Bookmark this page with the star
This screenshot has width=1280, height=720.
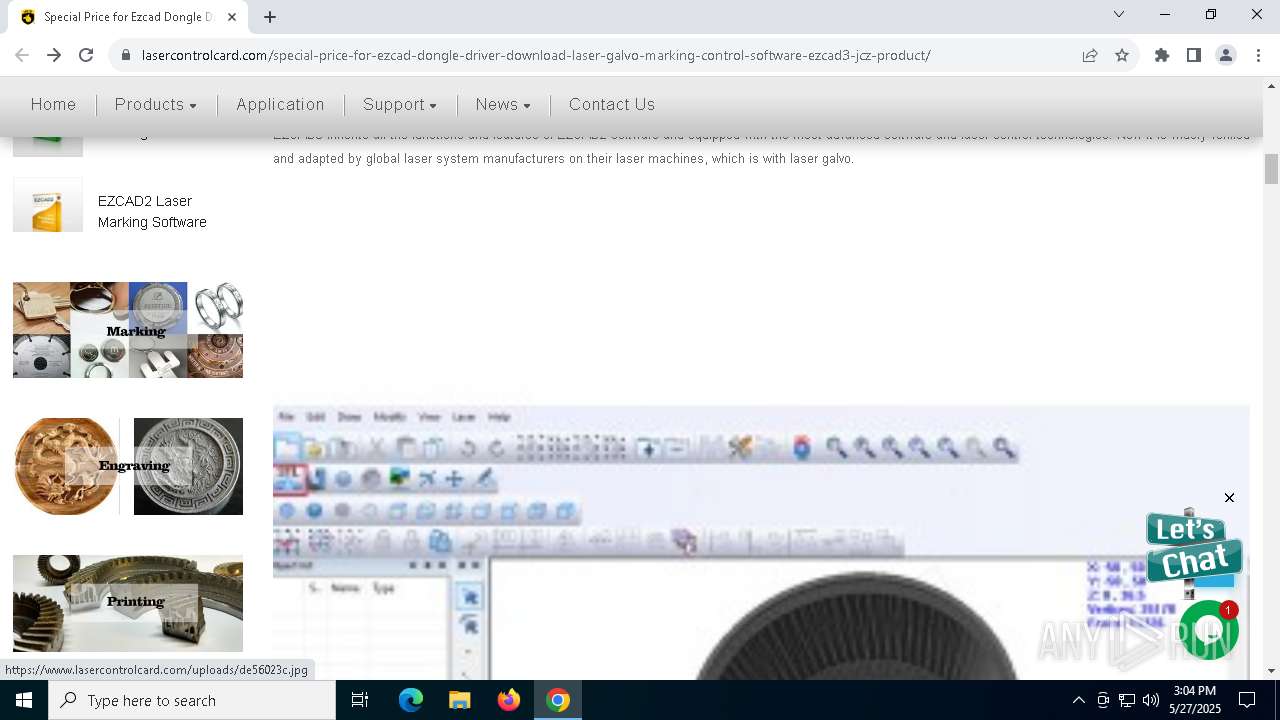[x=1122, y=55]
